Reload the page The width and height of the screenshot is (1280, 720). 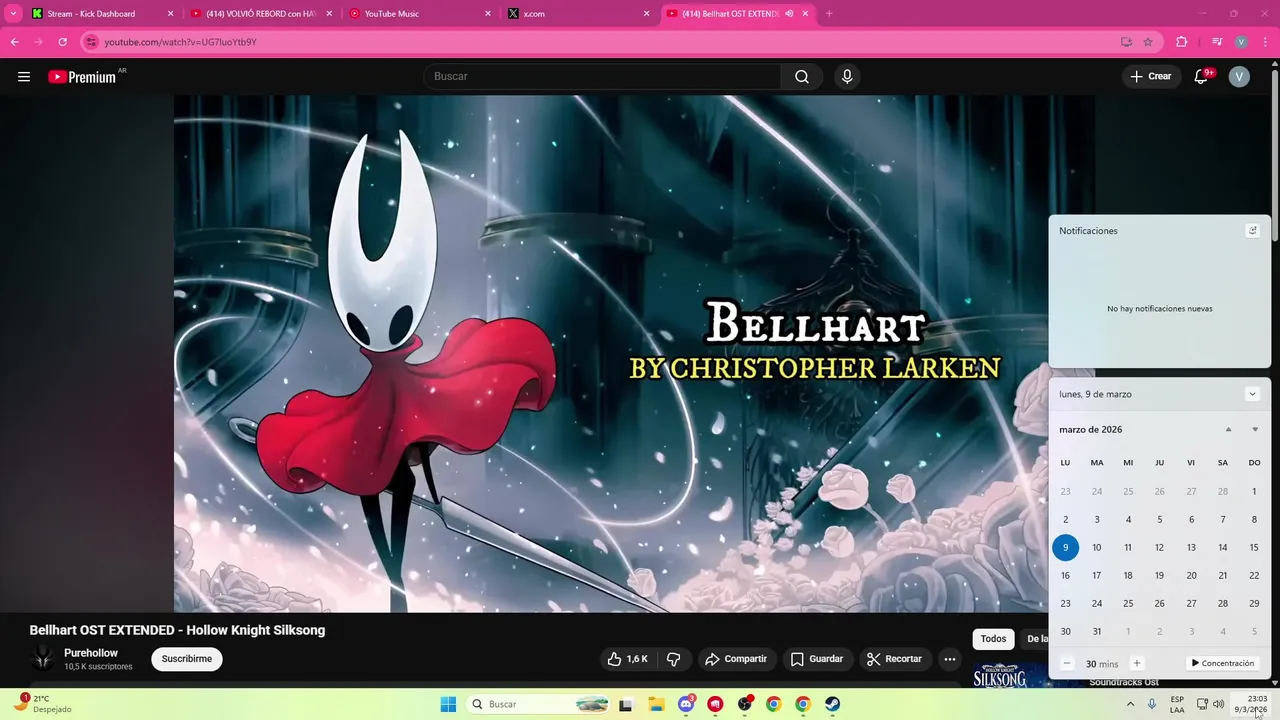(62, 42)
